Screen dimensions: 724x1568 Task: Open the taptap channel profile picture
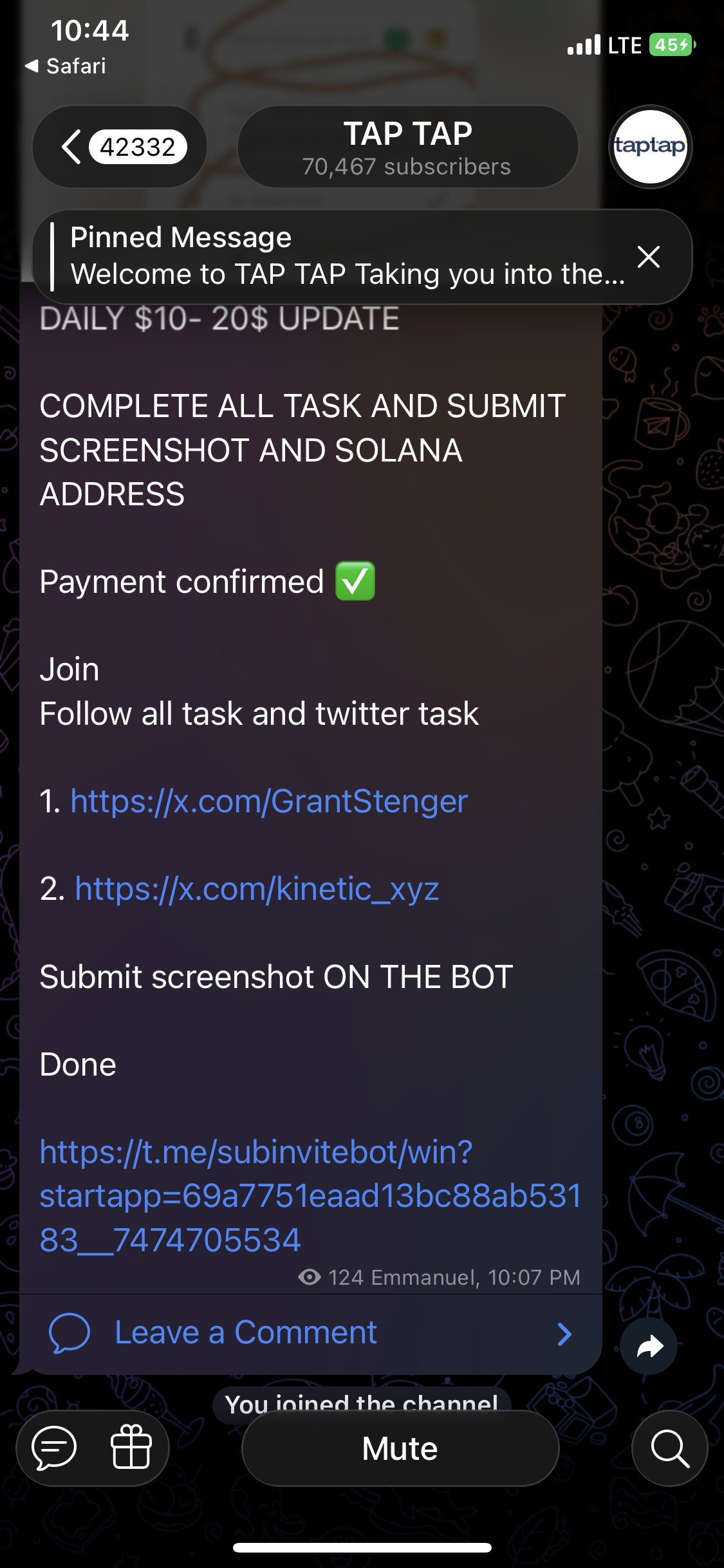pos(650,147)
